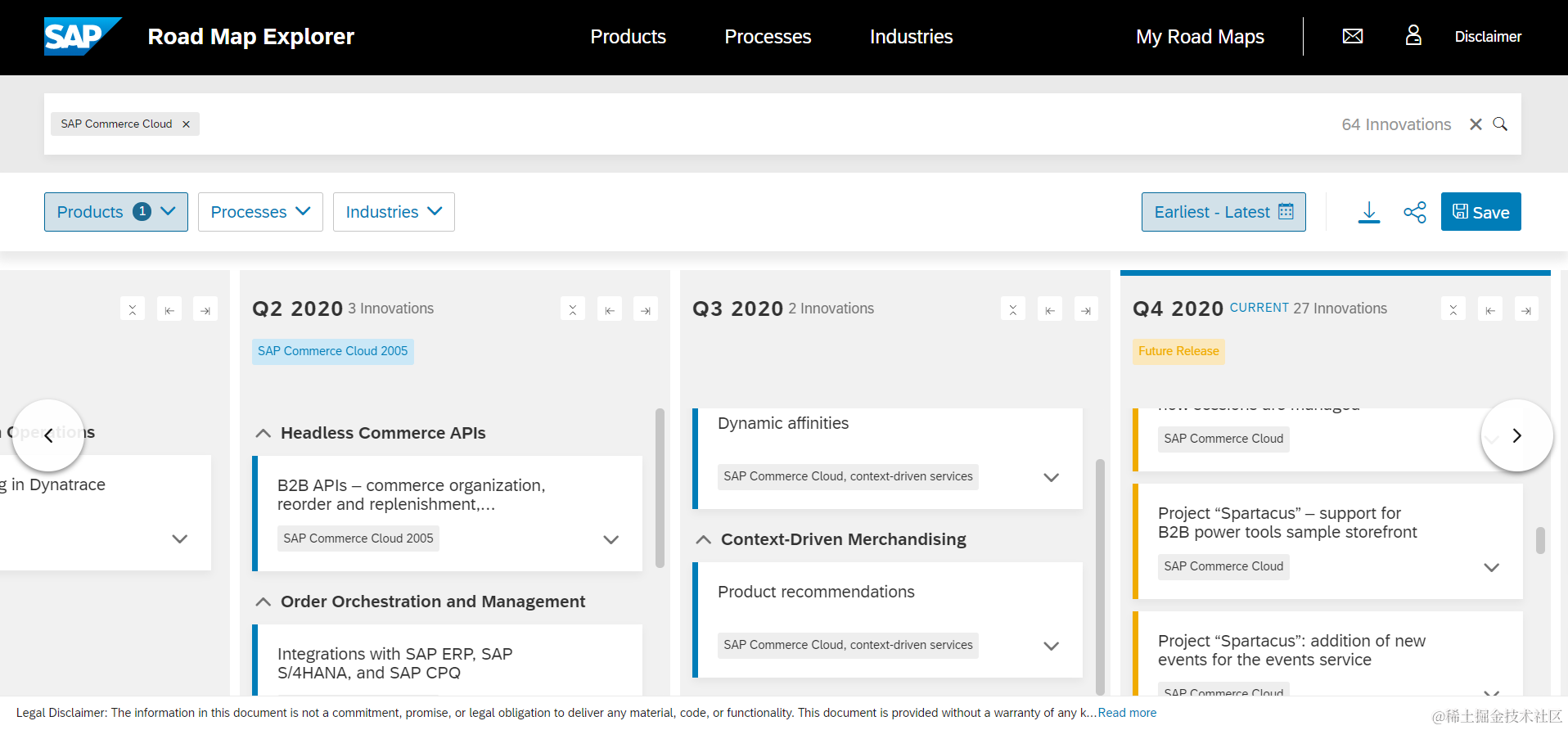Share the road map
Viewport: 1568px width, 730px height.
coord(1415,212)
